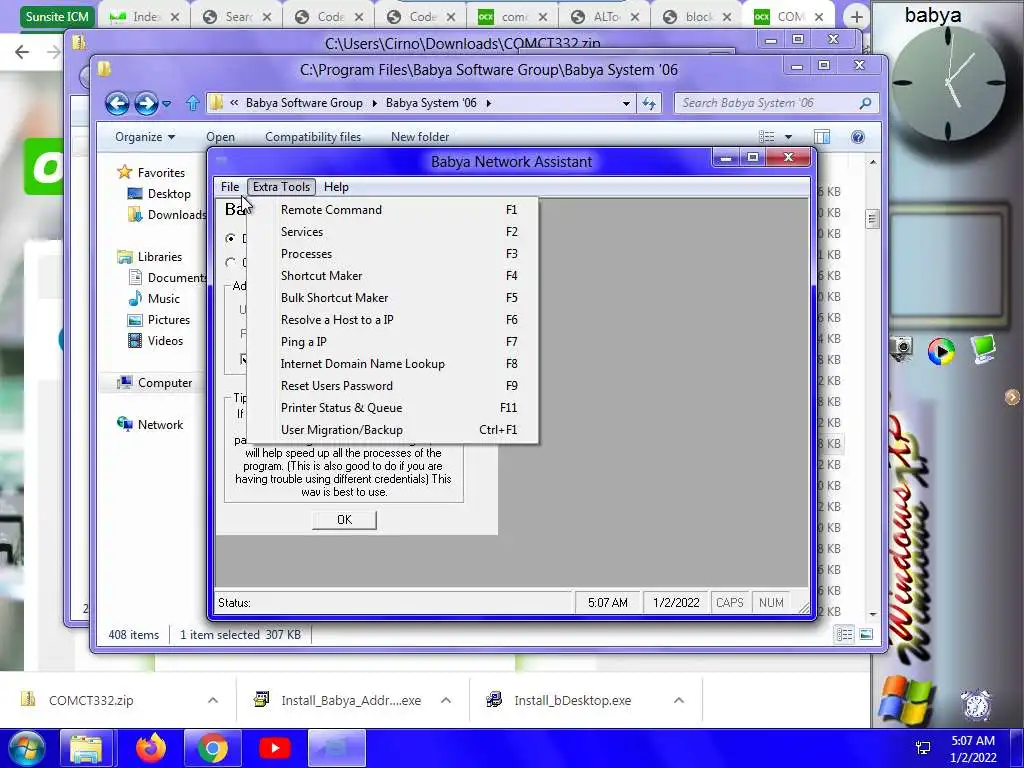This screenshot has width=1024, height=768.
Task: Click the Windows Start button
Action: [x=27, y=748]
